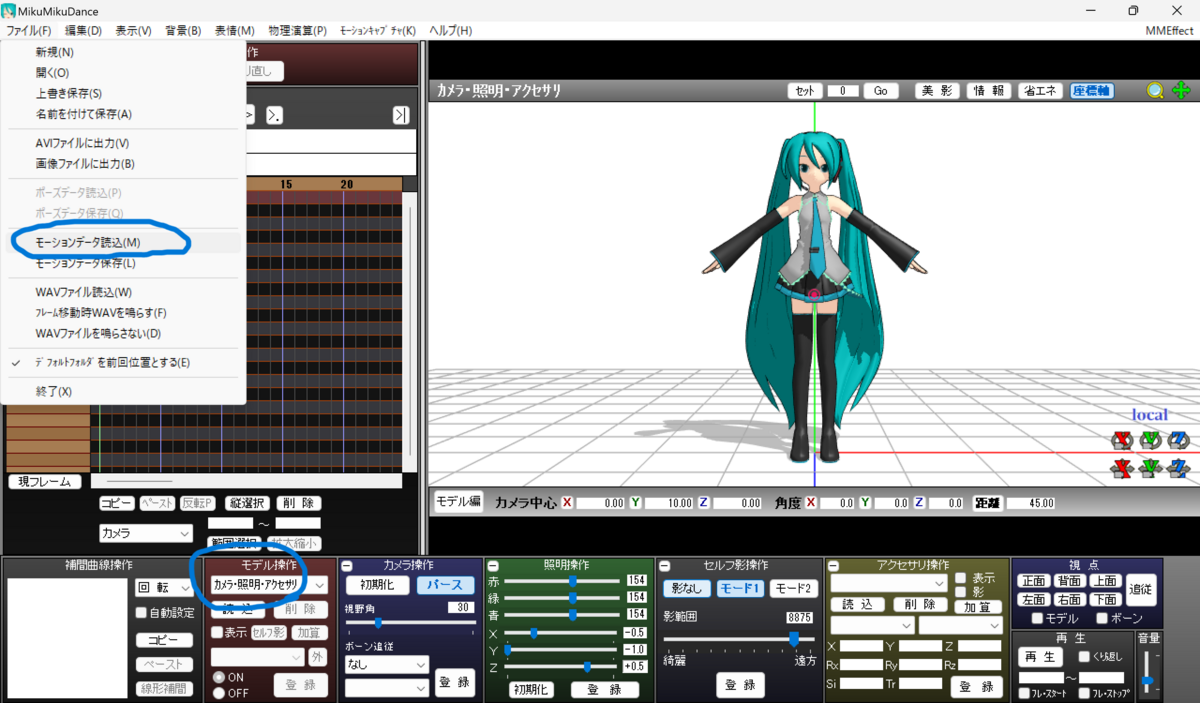The width and height of the screenshot is (1200, 703).
Task: Click the 視野角 slider thumb
Action: 378,622
